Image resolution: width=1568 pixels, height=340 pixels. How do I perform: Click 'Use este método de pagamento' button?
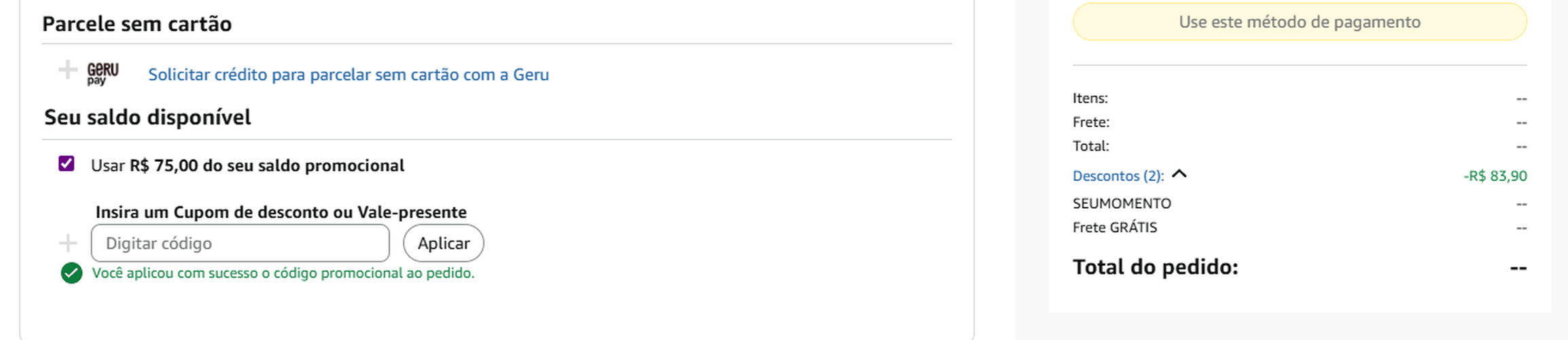pos(1300,22)
